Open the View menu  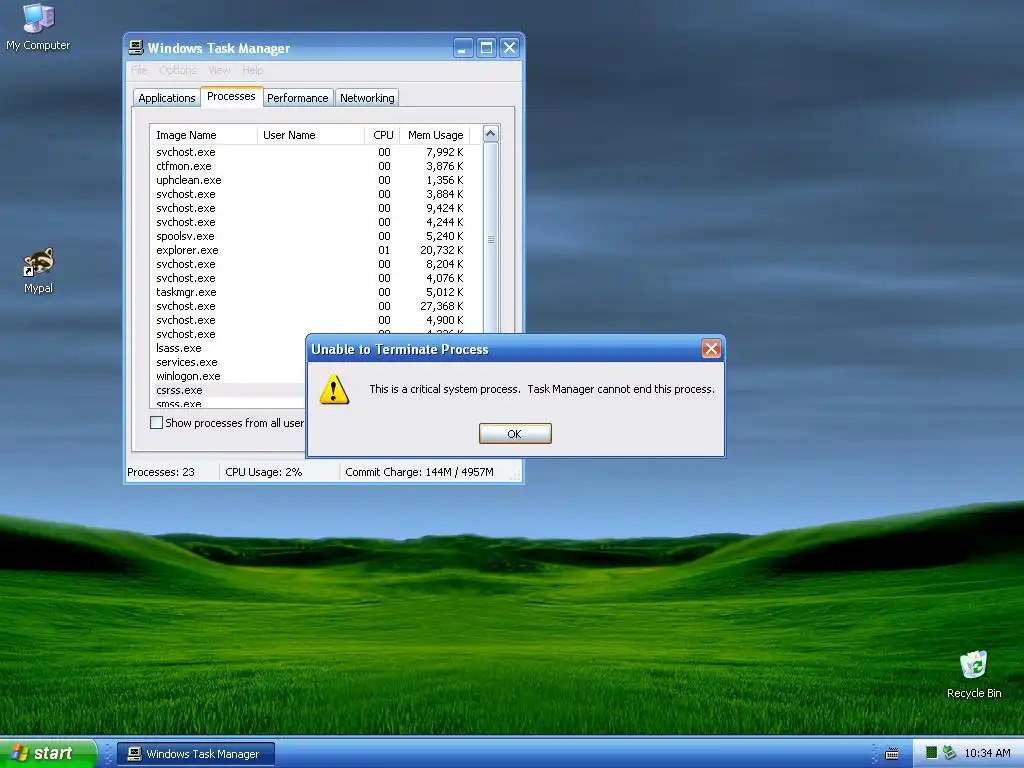point(219,70)
